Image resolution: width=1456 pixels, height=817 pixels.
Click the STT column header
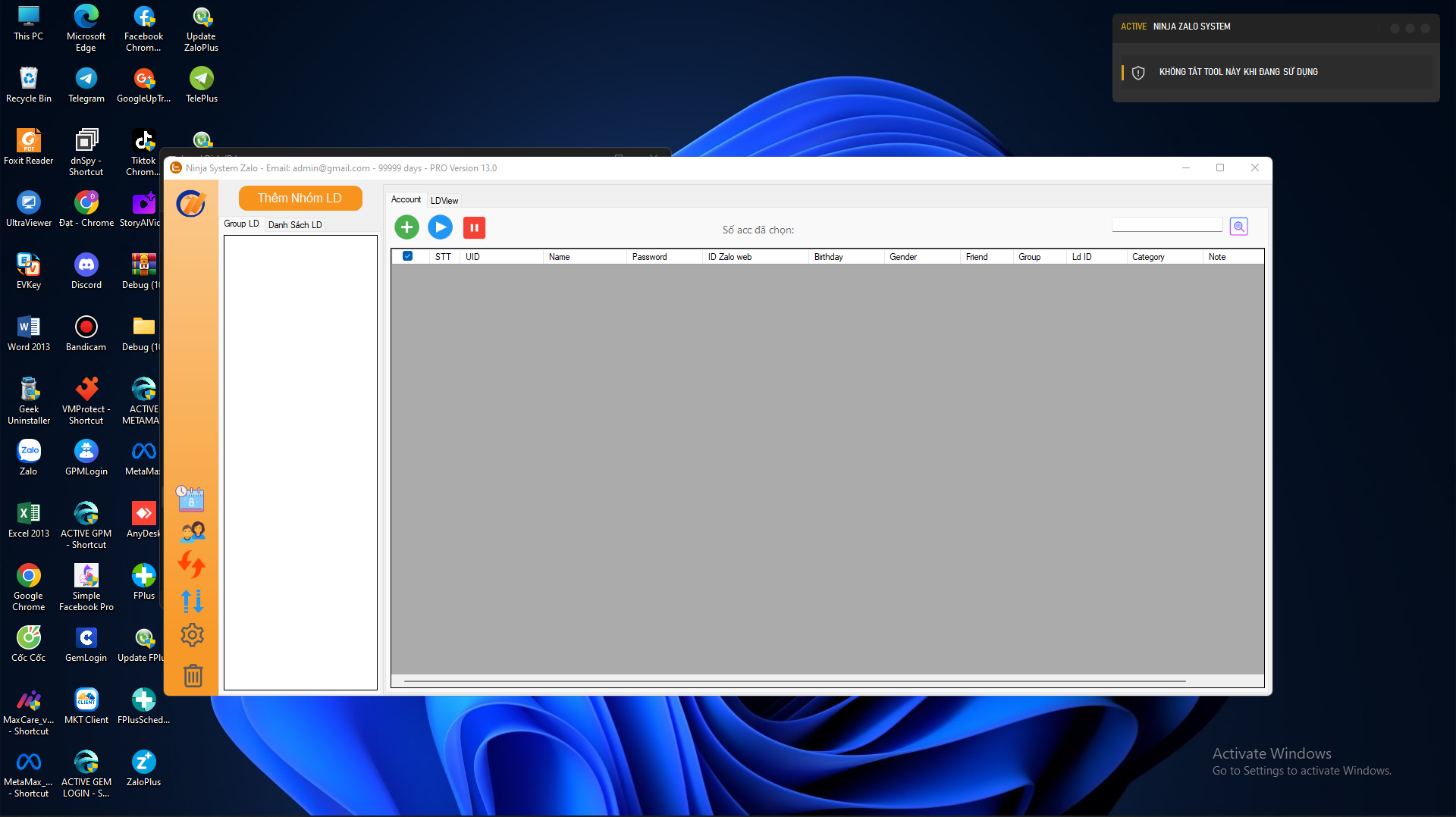[444, 257]
